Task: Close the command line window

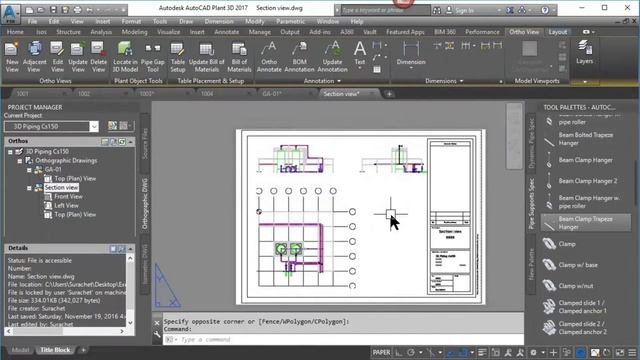Action: click(x=157, y=323)
